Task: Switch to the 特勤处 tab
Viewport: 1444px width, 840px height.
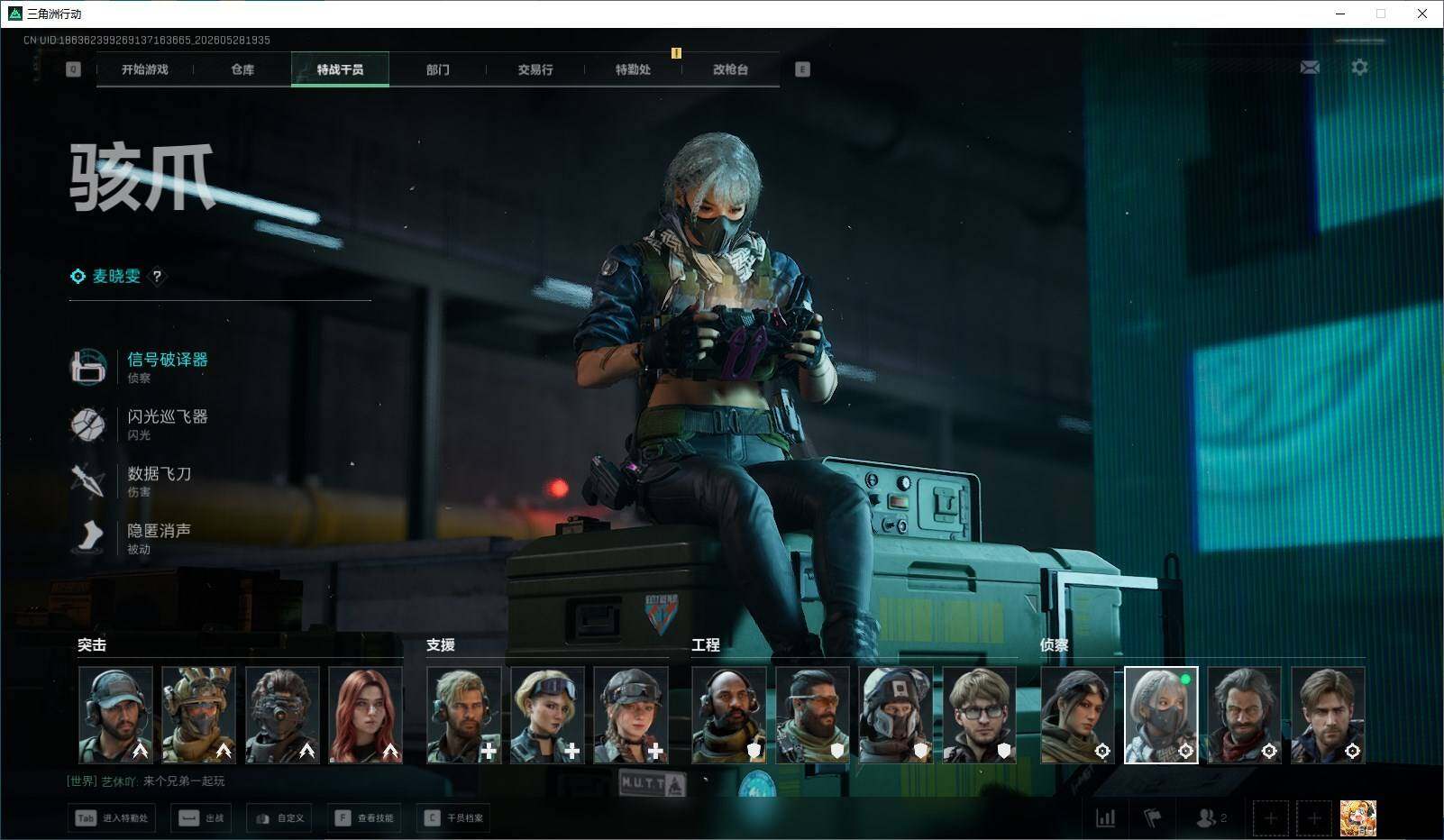Action: [x=633, y=69]
